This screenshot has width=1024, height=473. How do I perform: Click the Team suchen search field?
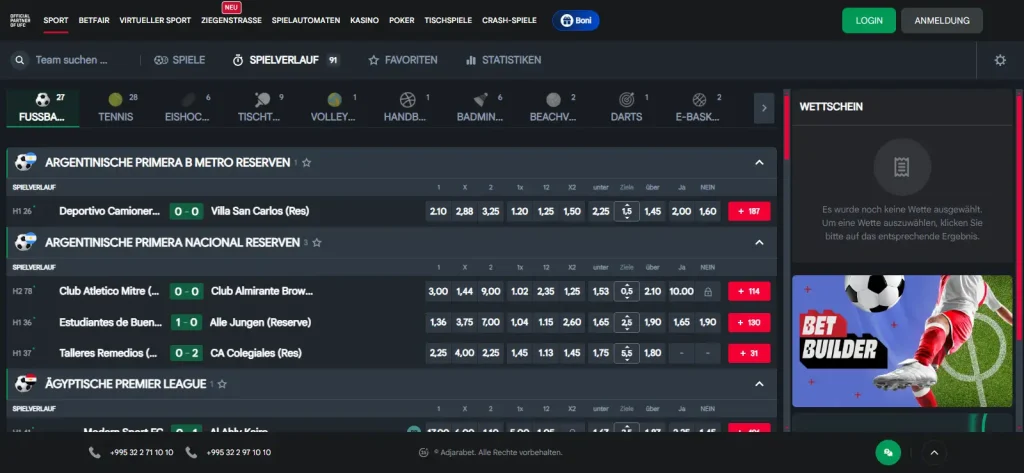click(x=71, y=60)
